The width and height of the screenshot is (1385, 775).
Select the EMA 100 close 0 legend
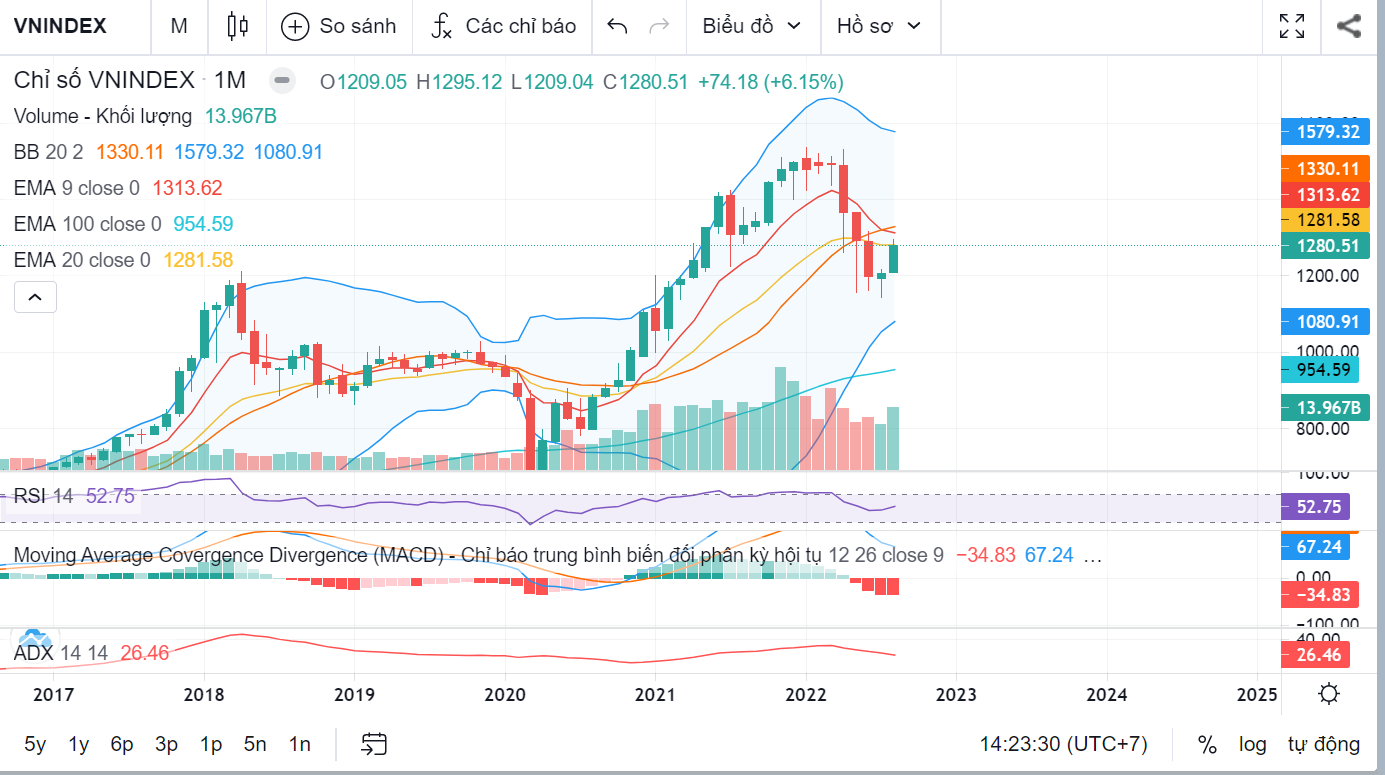tap(88, 224)
